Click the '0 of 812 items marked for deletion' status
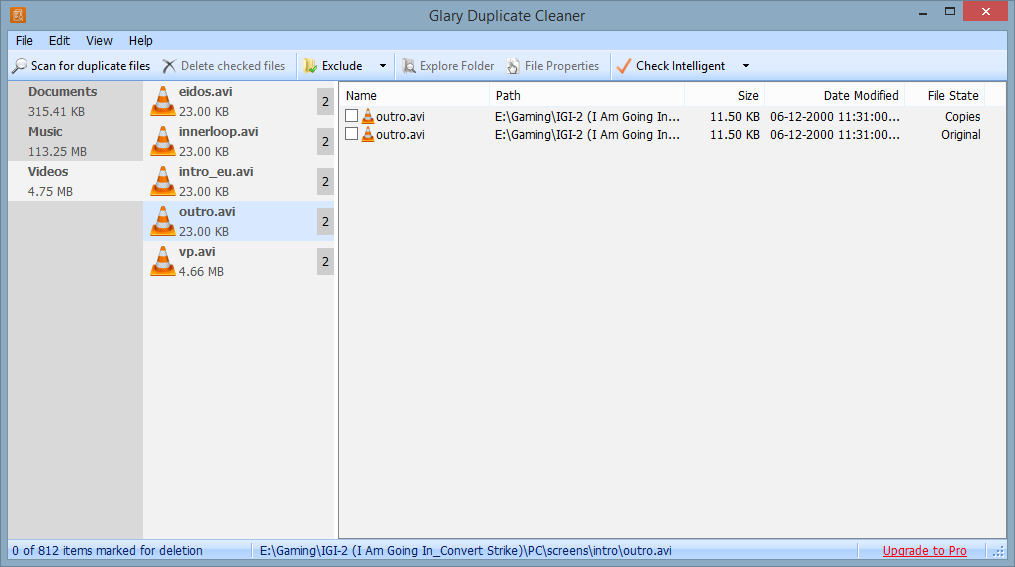This screenshot has height=567, width=1015. pos(107,551)
